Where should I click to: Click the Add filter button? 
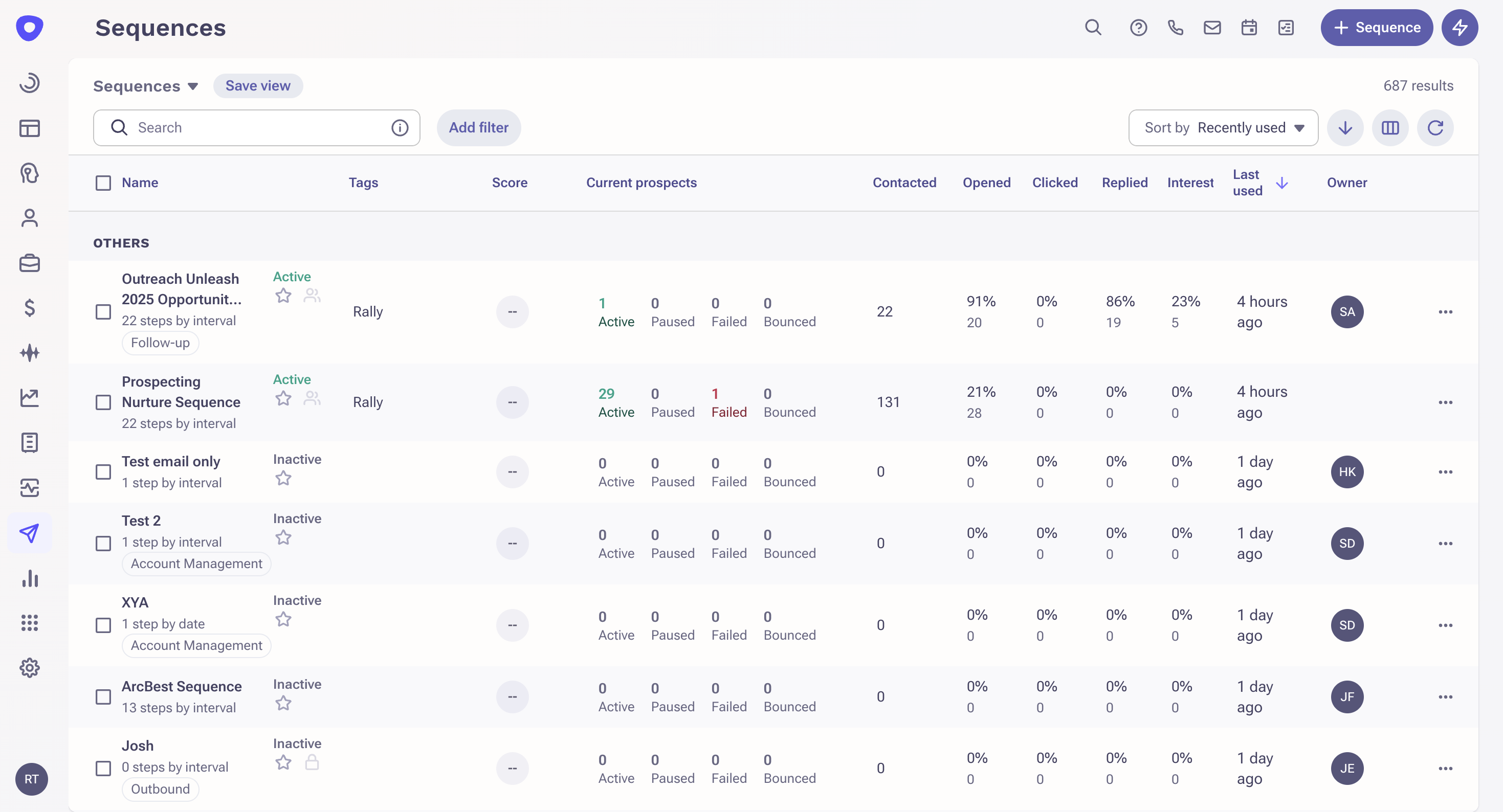point(478,128)
